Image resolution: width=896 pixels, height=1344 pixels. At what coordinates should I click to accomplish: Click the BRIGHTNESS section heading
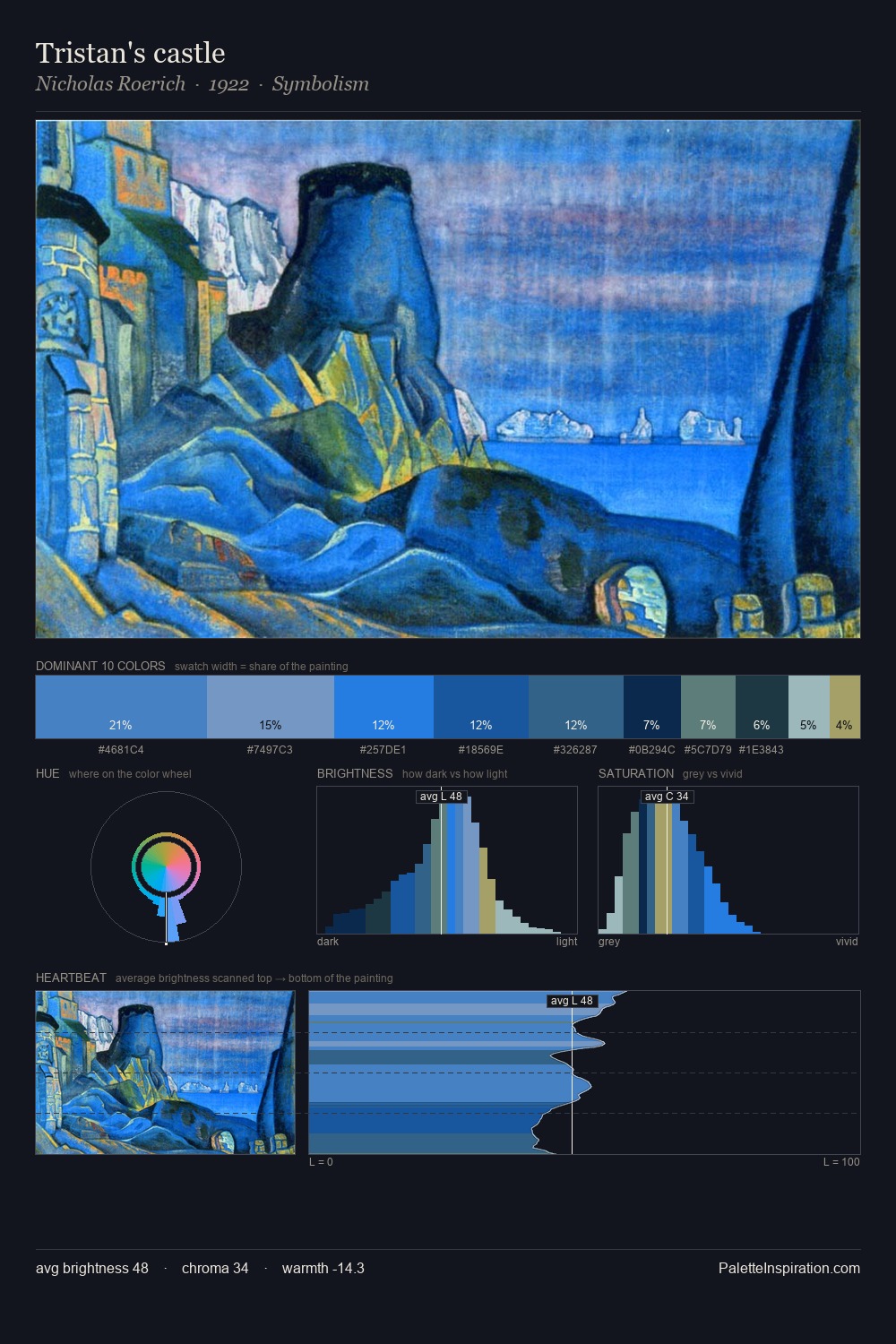[x=355, y=773]
